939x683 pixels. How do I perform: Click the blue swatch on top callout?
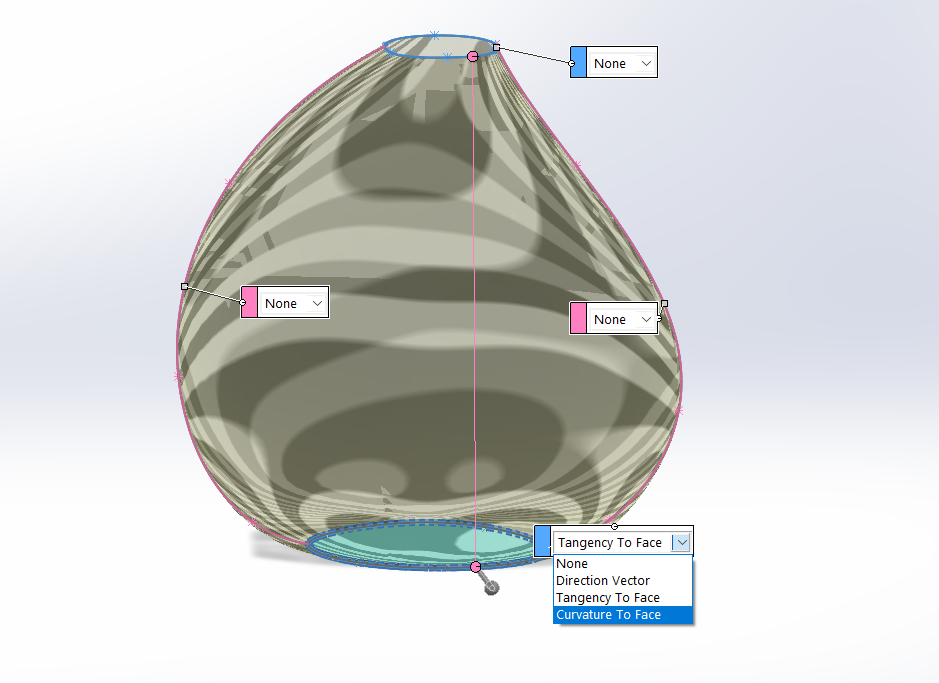click(x=578, y=63)
